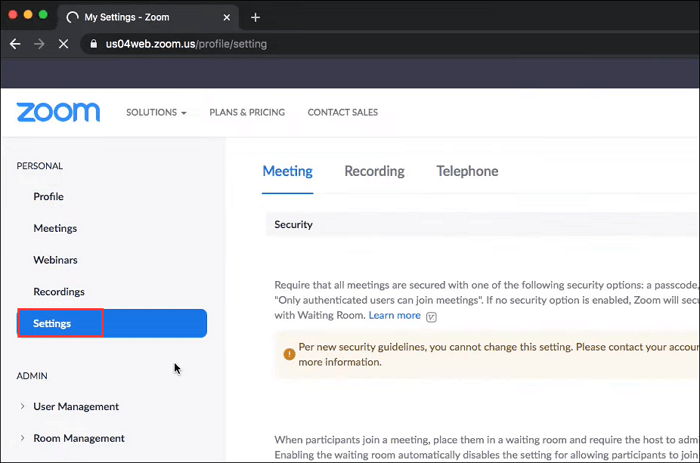This screenshot has width=700, height=463.
Task: Follow the Learn more link
Action: 394,315
